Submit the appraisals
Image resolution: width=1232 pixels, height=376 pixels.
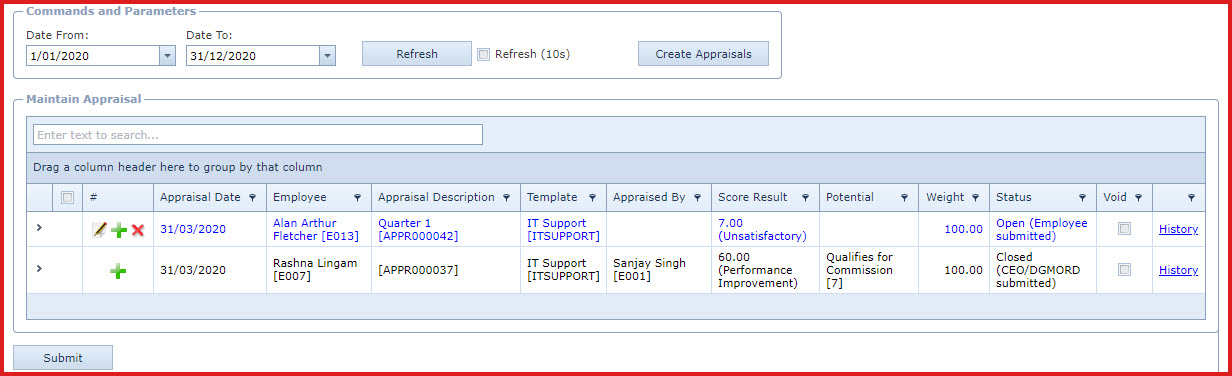(63, 358)
